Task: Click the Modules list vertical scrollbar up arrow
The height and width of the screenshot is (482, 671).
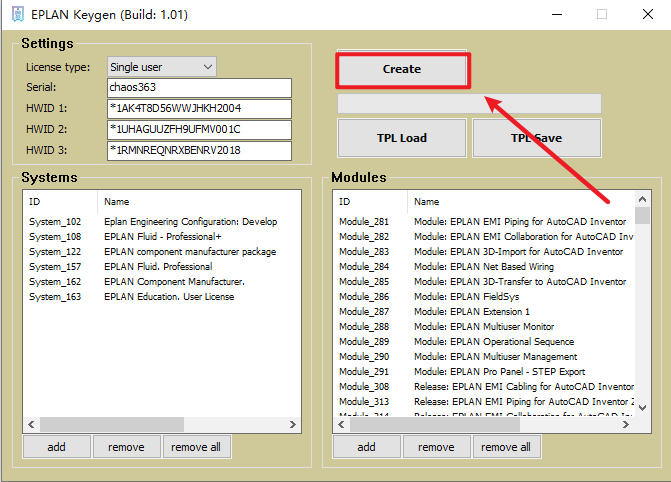Action: tap(642, 199)
